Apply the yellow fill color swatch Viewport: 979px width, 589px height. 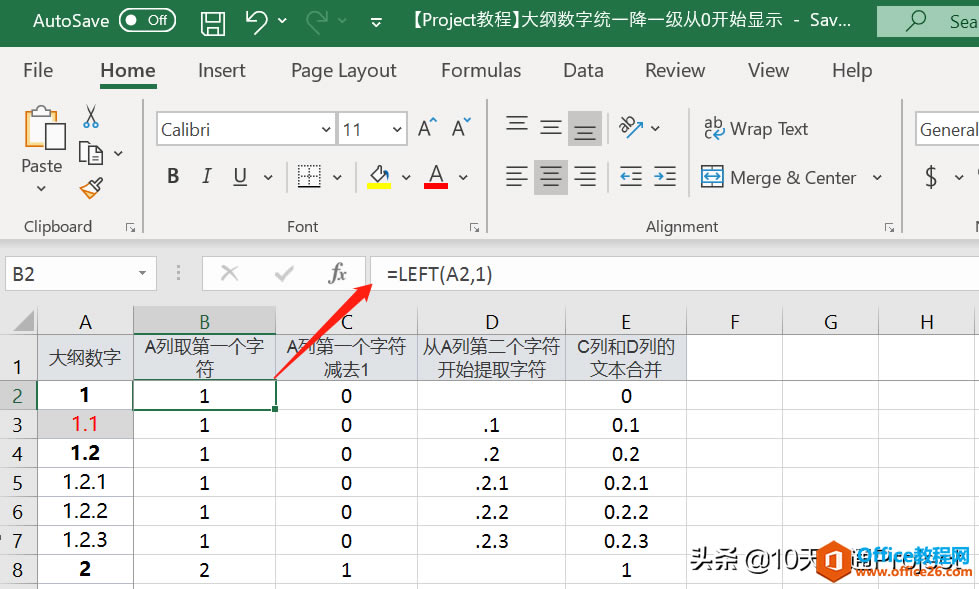click(378, 177)
